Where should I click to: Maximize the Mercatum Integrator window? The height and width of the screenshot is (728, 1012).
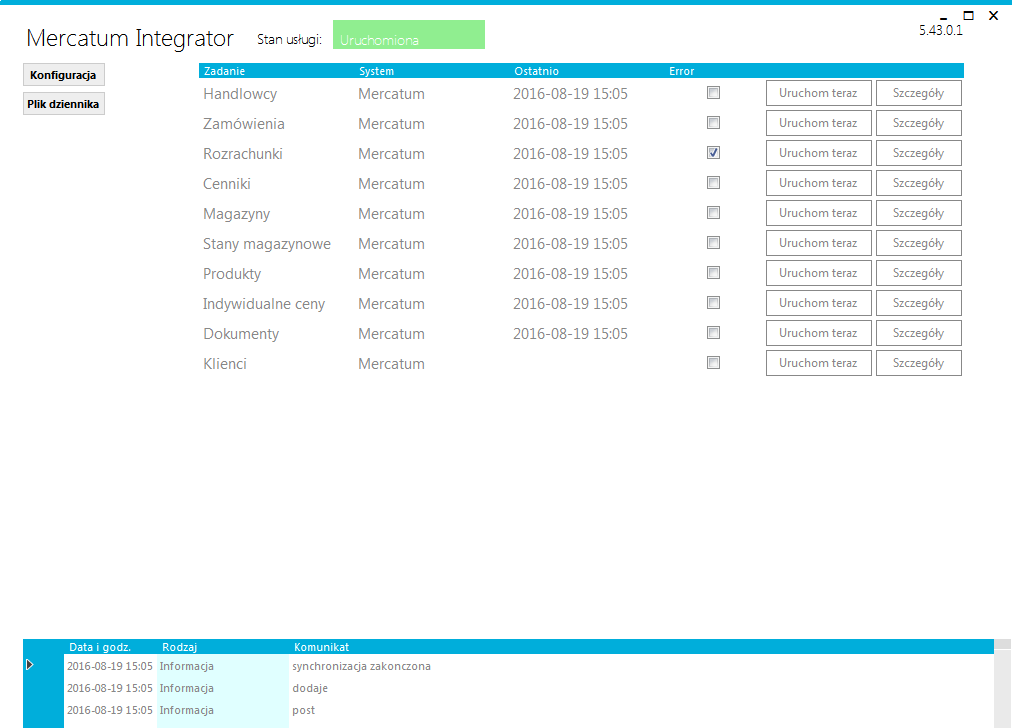click(968, 15)
